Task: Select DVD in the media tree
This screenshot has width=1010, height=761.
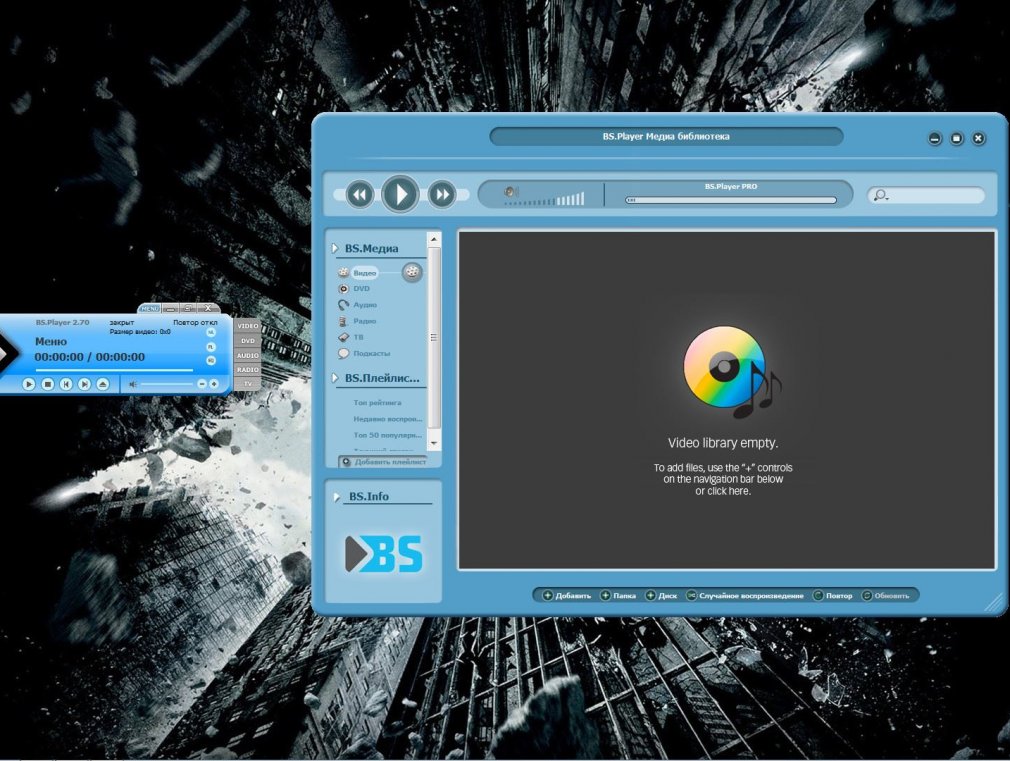Action: click(361, 289)
